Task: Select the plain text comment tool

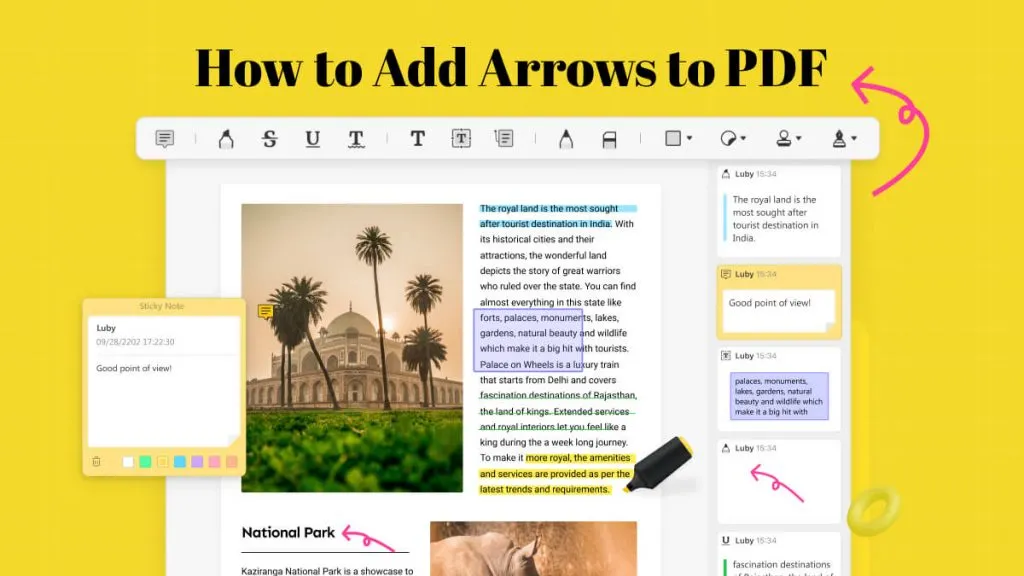Action: (417, 139)
